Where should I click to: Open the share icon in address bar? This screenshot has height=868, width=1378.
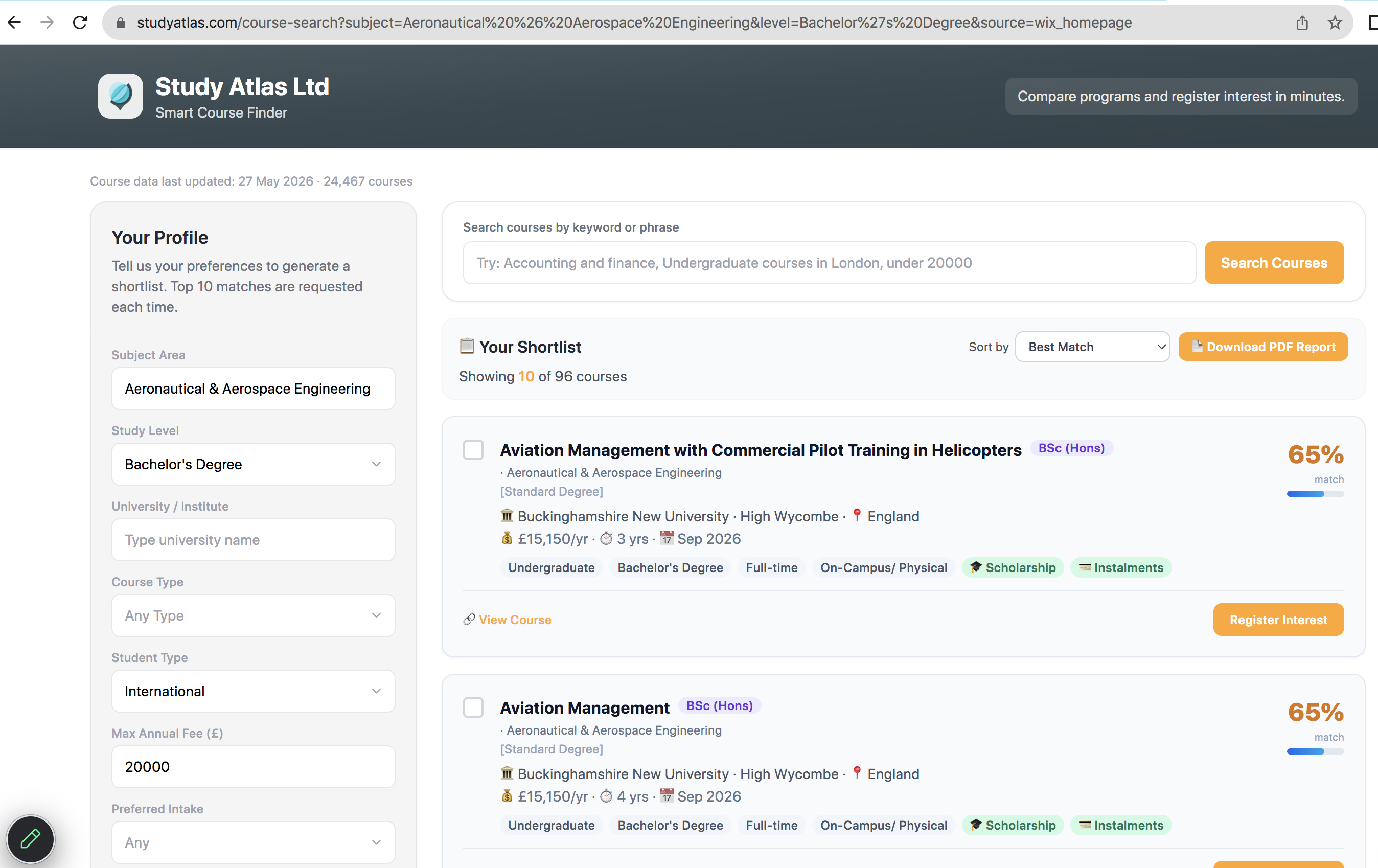coord(1302,22)
